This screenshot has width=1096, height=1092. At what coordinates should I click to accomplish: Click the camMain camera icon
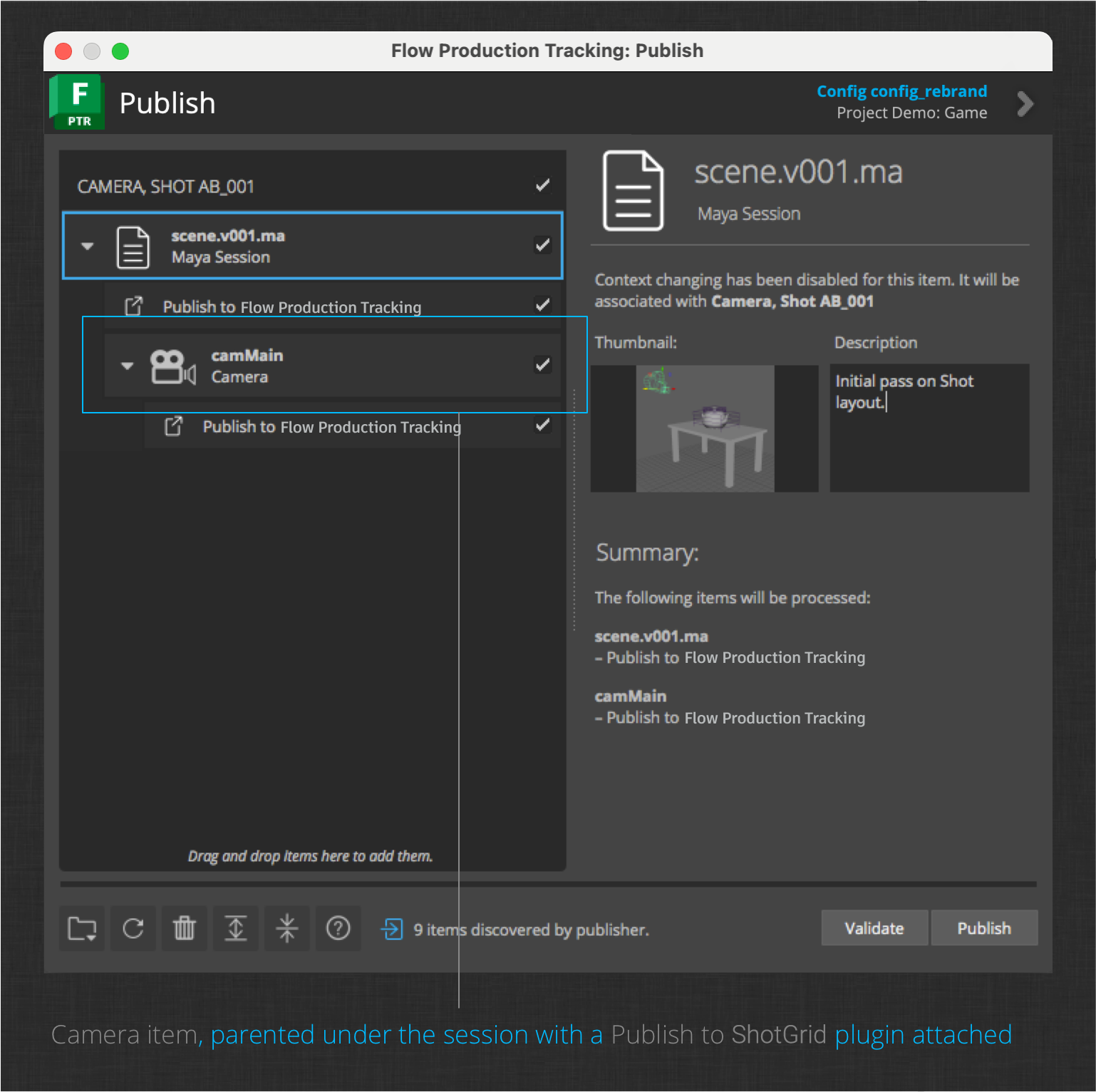pos(172,367)
